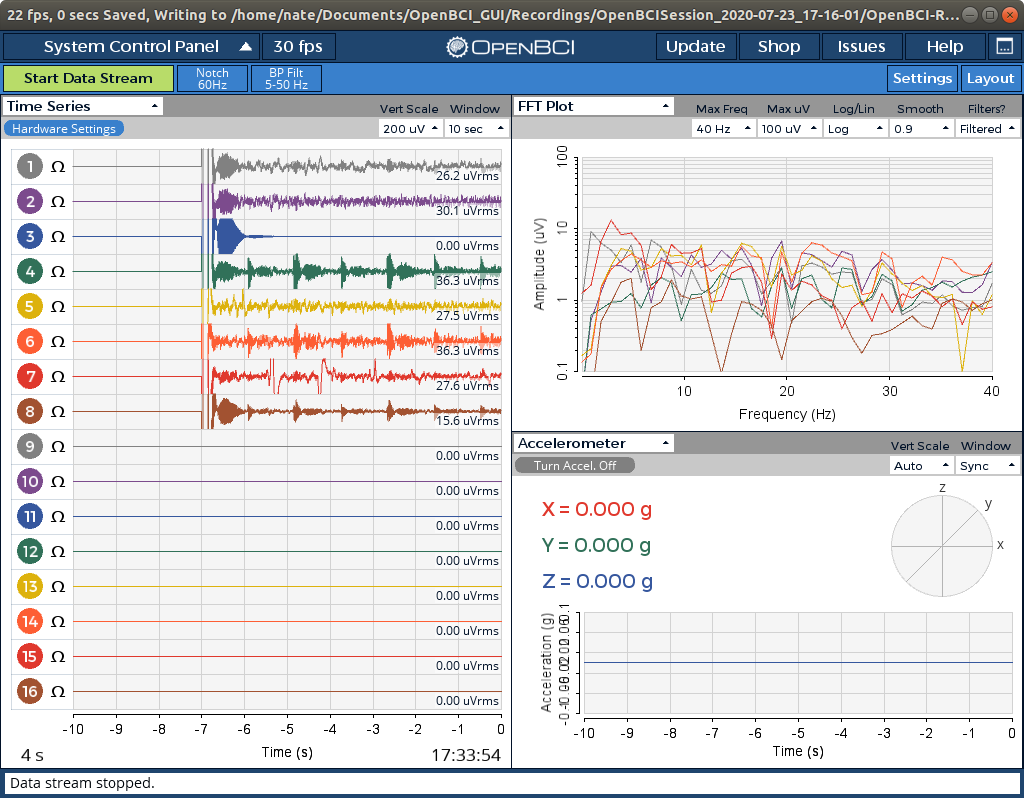Viewport: 1024px width, 798px height.
Task: Open the Help menu in the top bar
Action: click(x=942, y=46)
